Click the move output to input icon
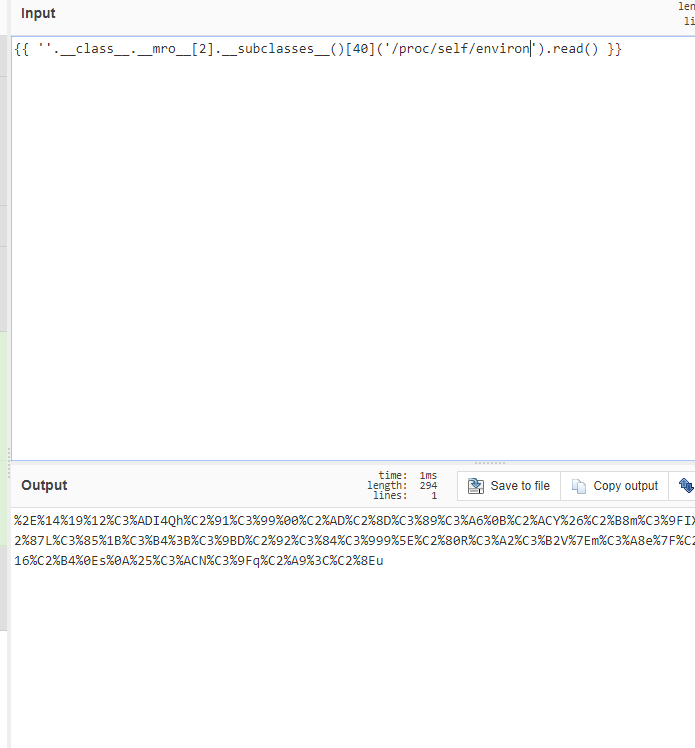695x748 pixels. tap(686, 486)
